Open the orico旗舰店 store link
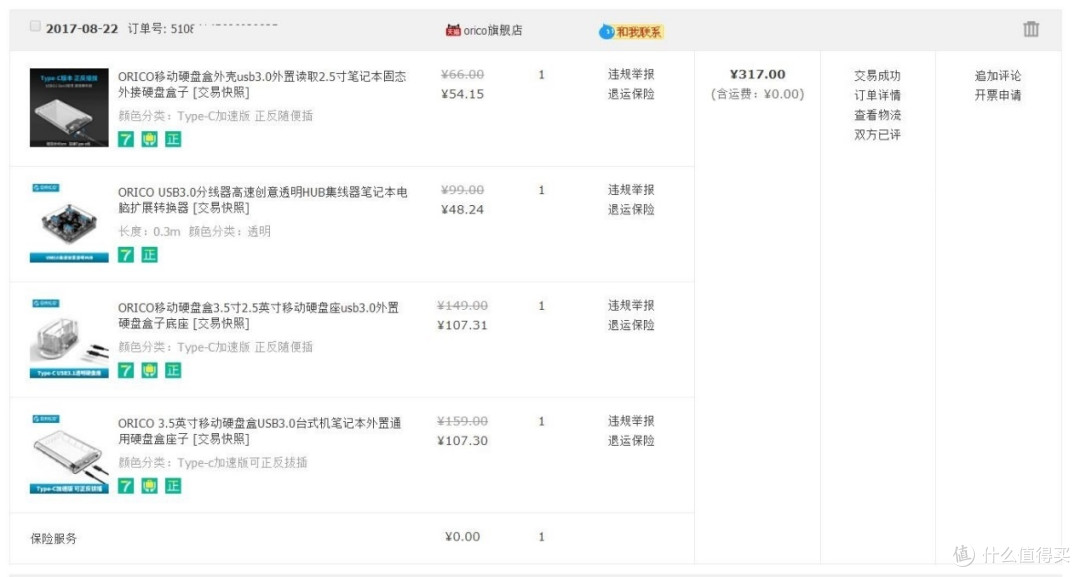Screen dimensions: 1080x577 [x=492, y=30]
